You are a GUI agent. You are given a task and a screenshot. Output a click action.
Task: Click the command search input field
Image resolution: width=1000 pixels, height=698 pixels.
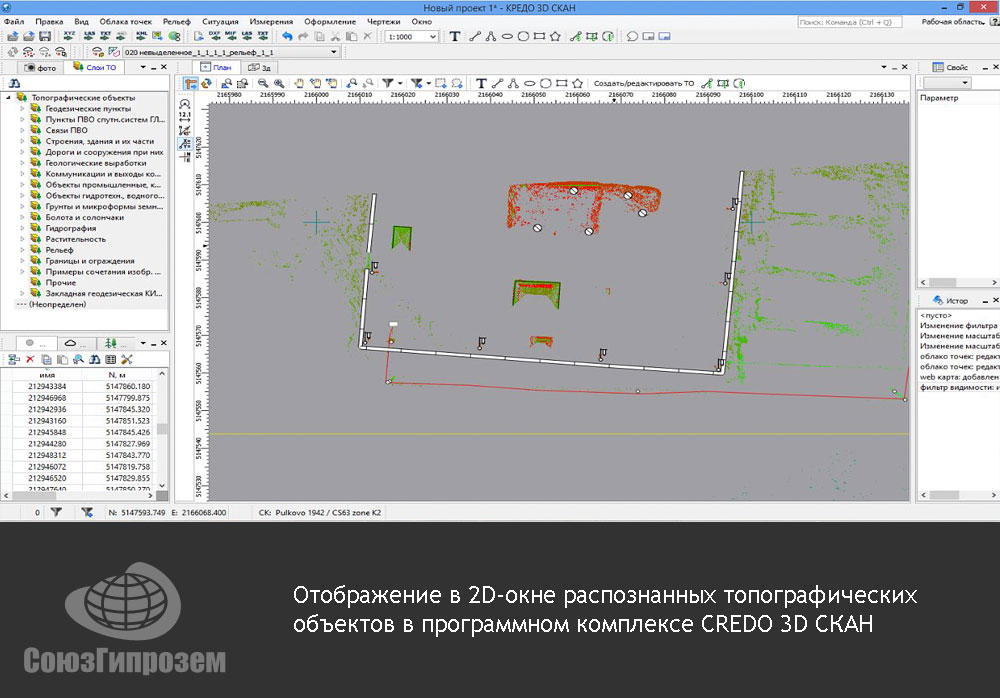click(849, 22)
